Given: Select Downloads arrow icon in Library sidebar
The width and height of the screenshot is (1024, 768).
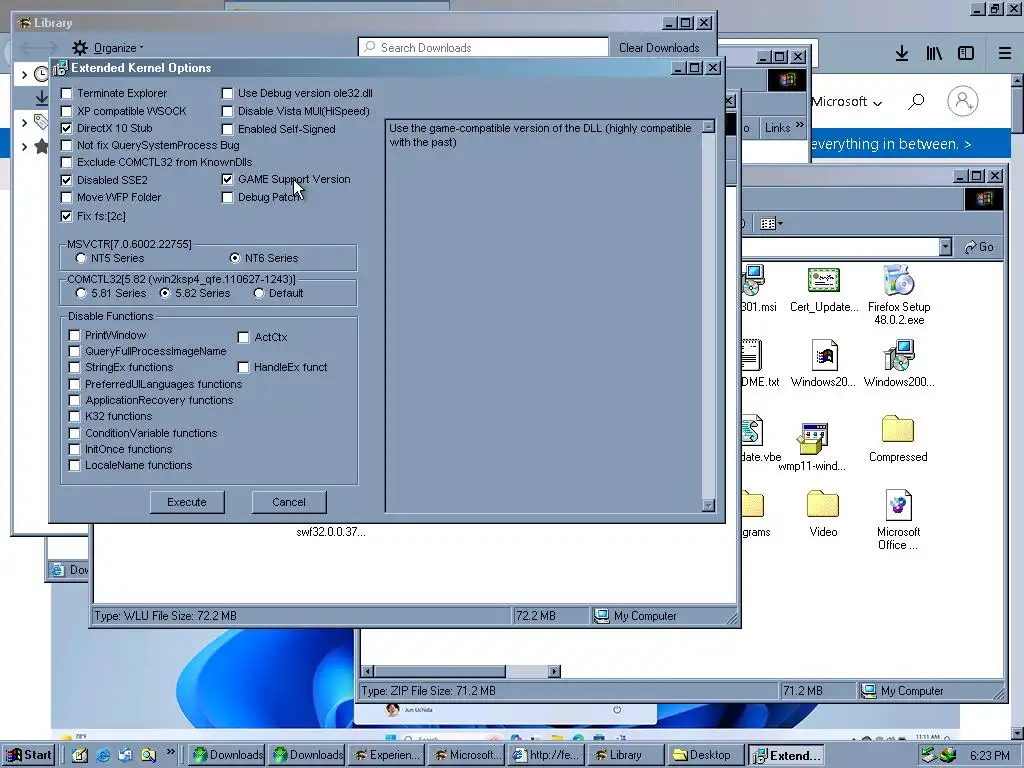Looking at the screenshot, I should [41, 98].
